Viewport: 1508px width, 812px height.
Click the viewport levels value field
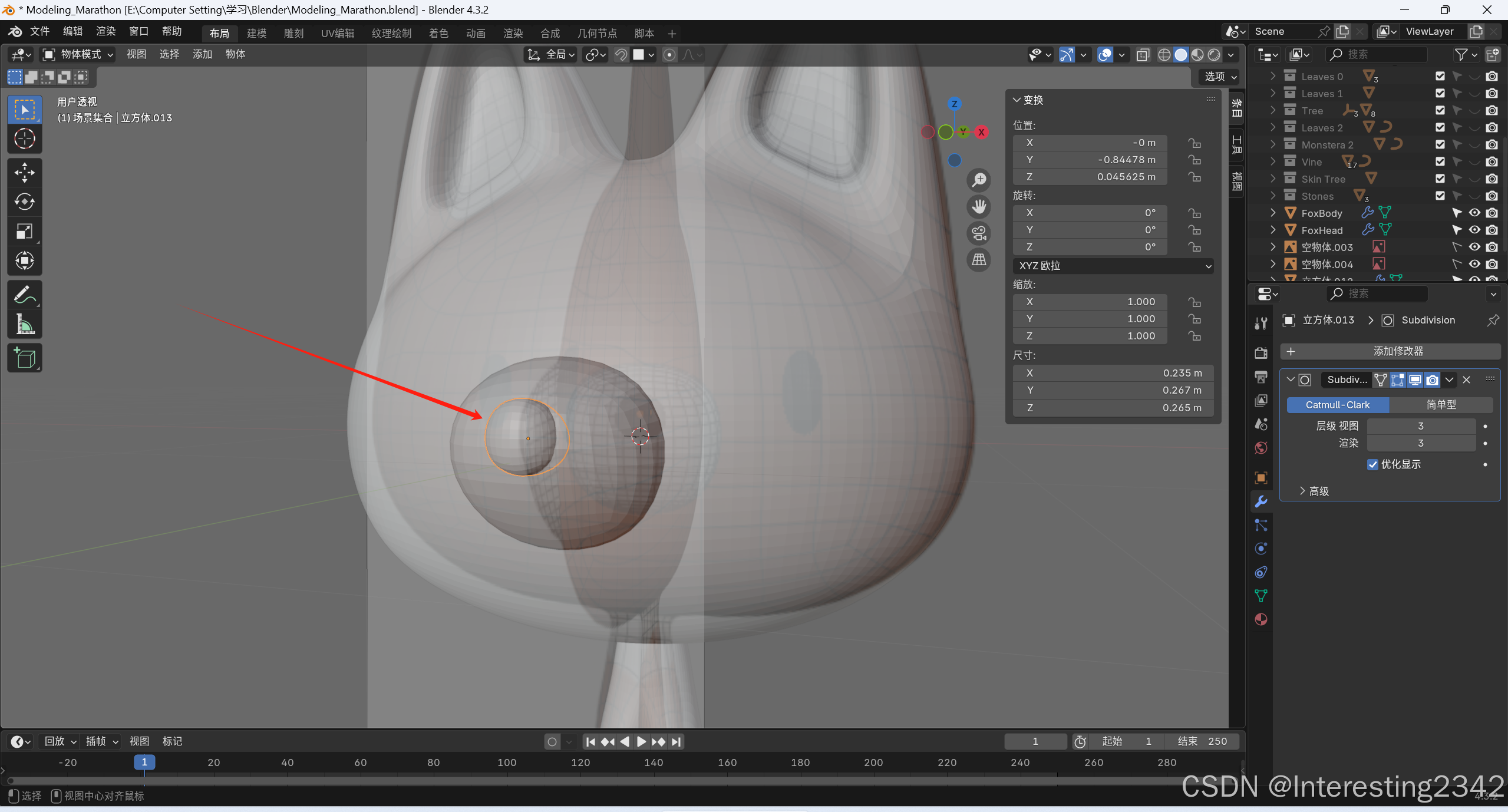click(1420, 425)
